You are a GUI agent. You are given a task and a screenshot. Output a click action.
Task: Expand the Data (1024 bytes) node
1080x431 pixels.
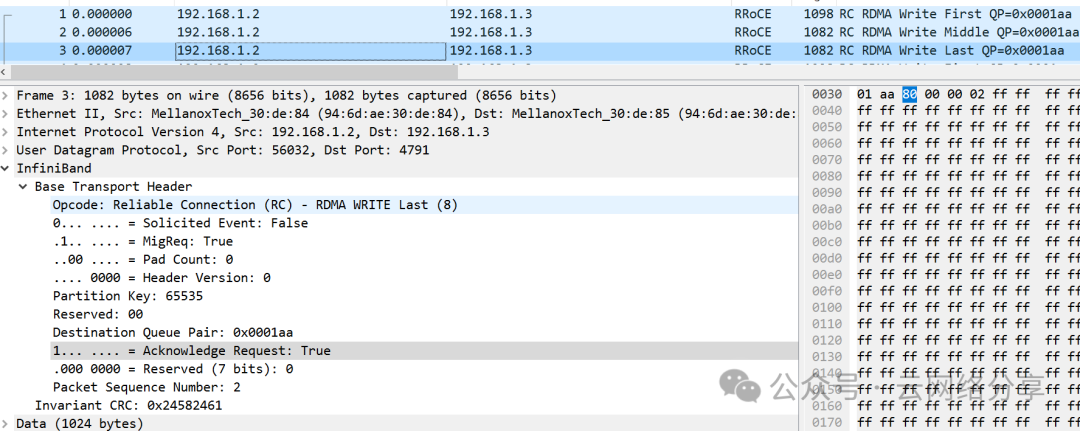(6, 423)
